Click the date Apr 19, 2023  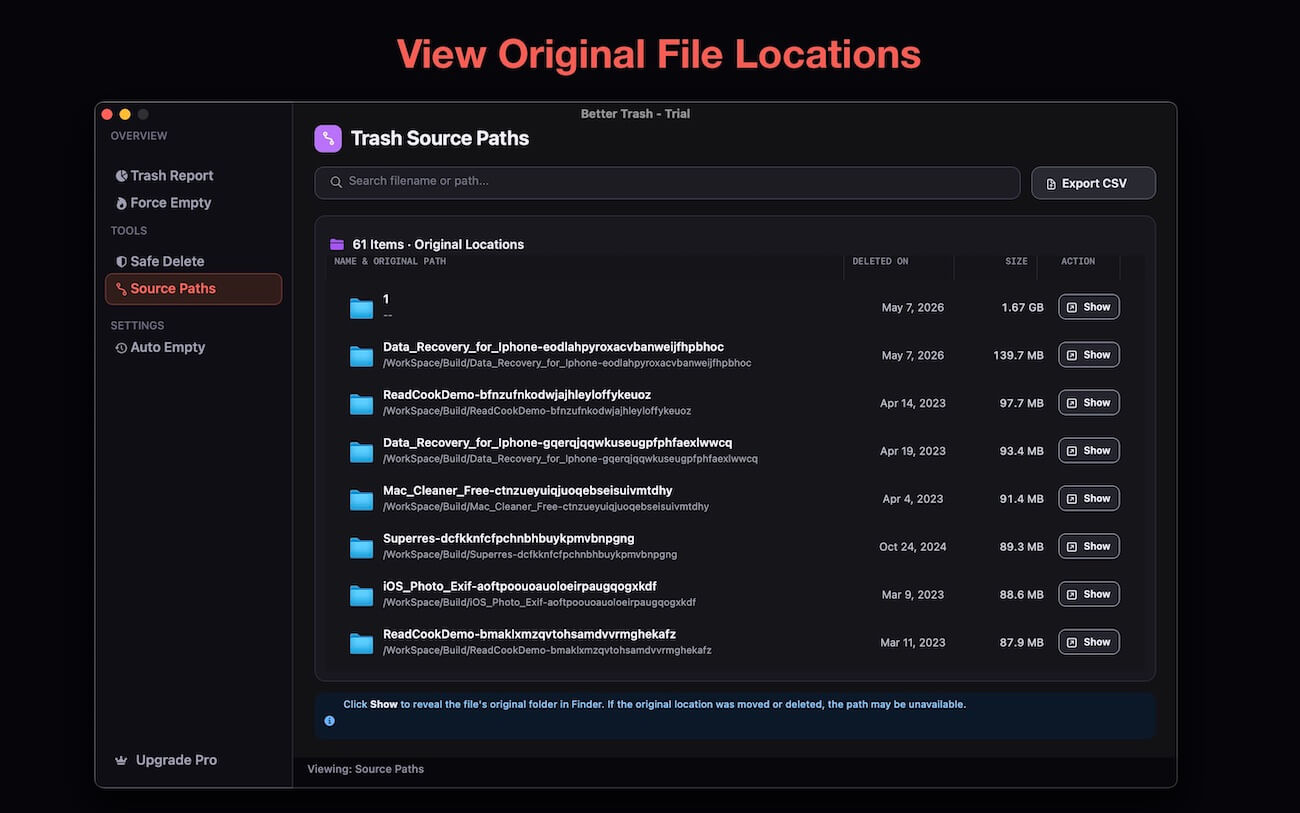click(913, 451)
